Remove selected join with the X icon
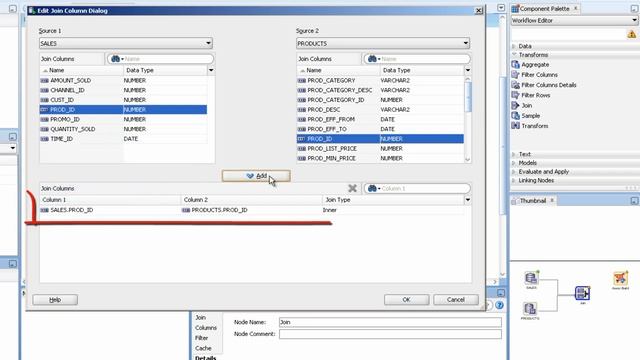640x360 pixels. [x=353, y=188]
